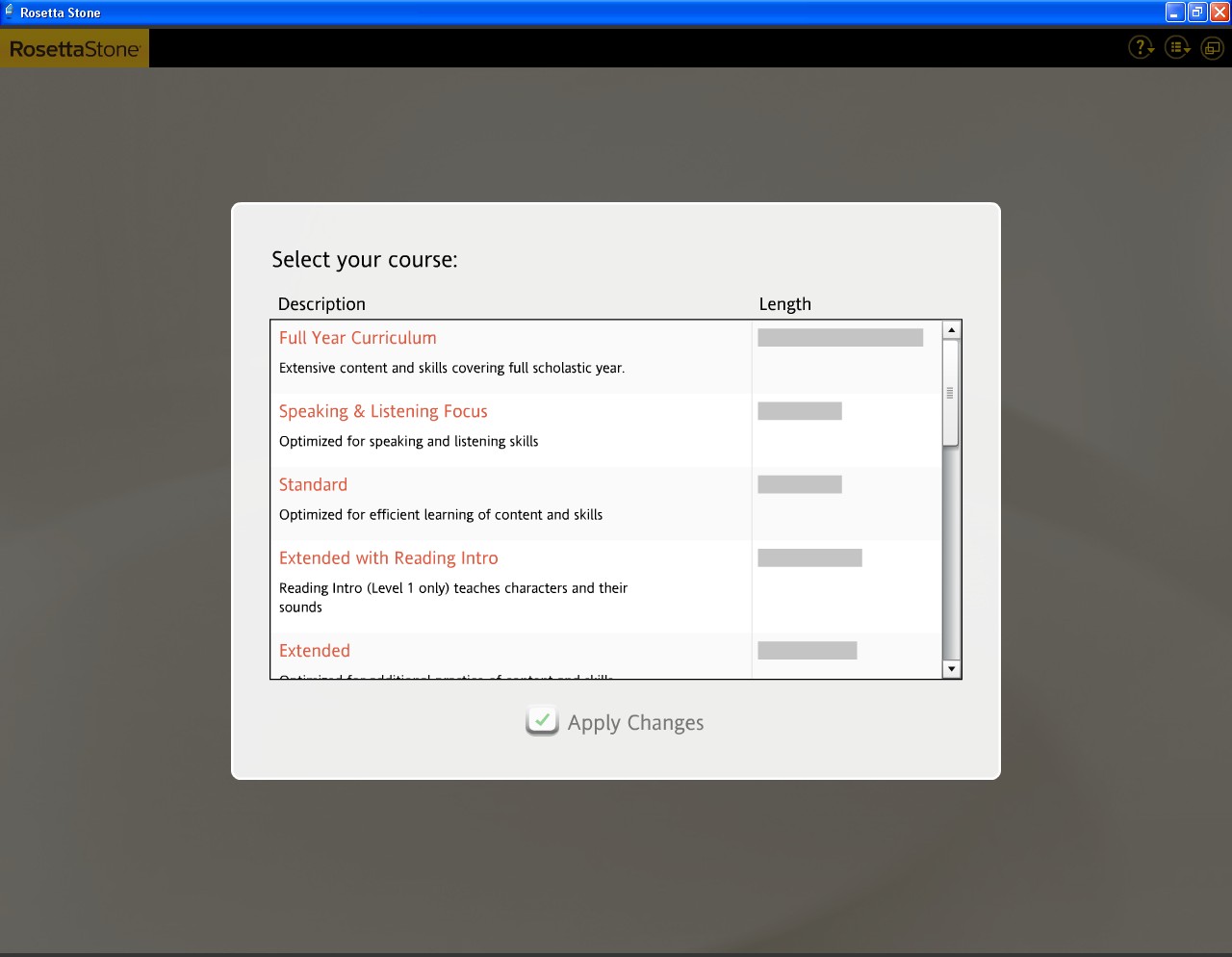Image resolution: width=1232 pixels, height=957 pixels.
Task: Open the Help question-mark menu
Action: (x=1141, y=47)
